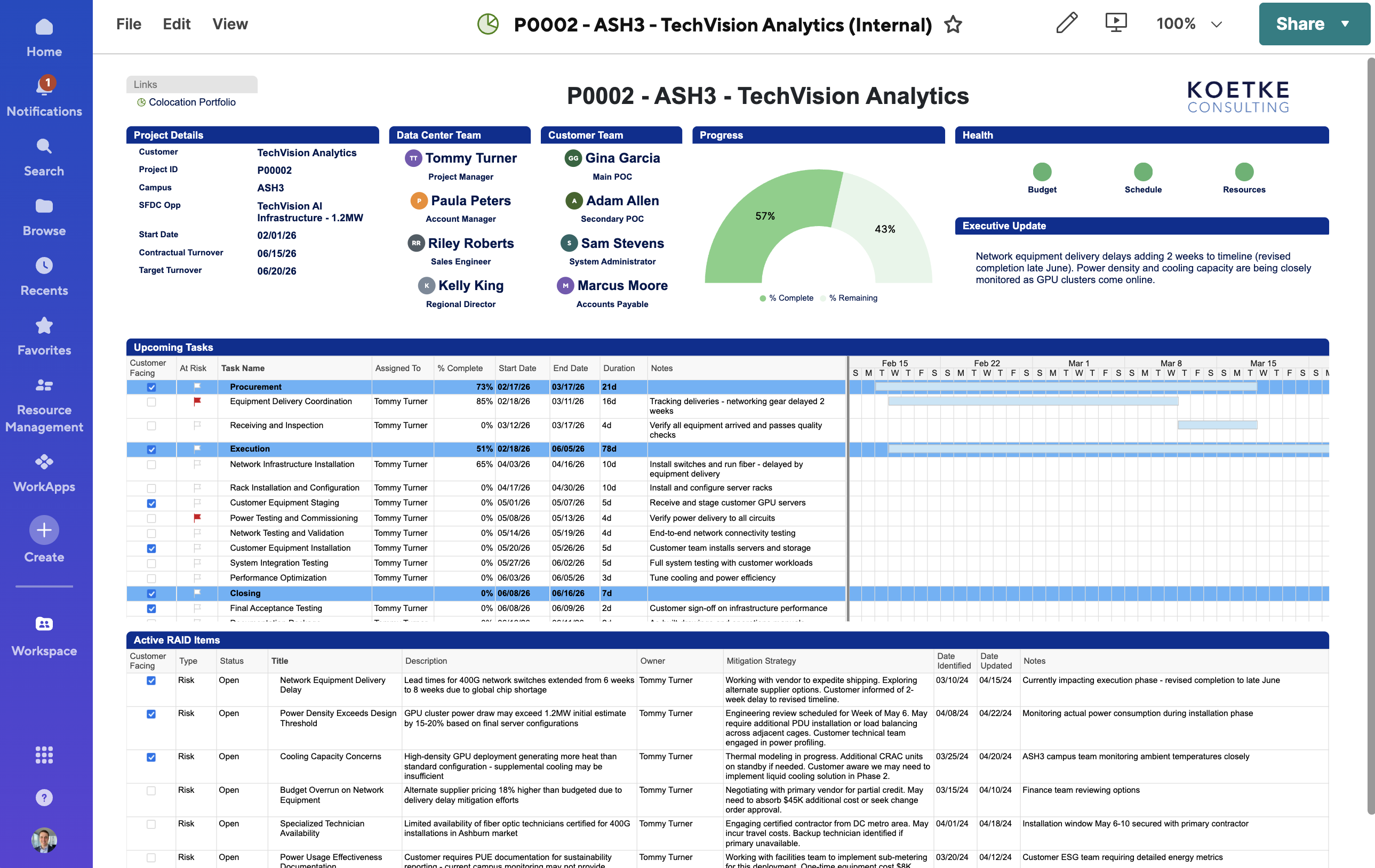Click the Equipment Delivery Coordination Gantt bar
Screen dimensions: 1375x868
tap(1033, 402)
